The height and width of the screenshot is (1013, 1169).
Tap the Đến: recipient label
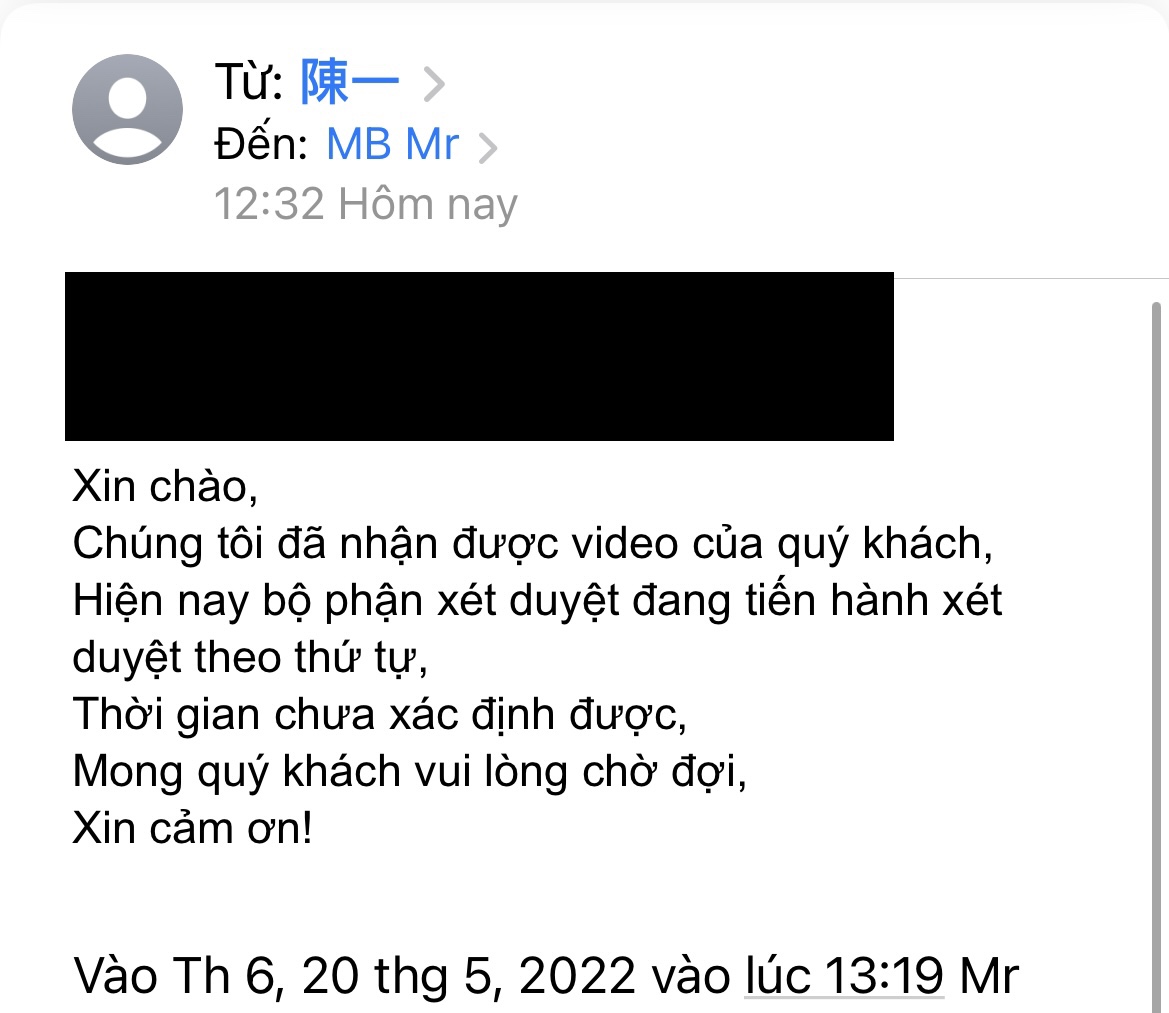261,143
